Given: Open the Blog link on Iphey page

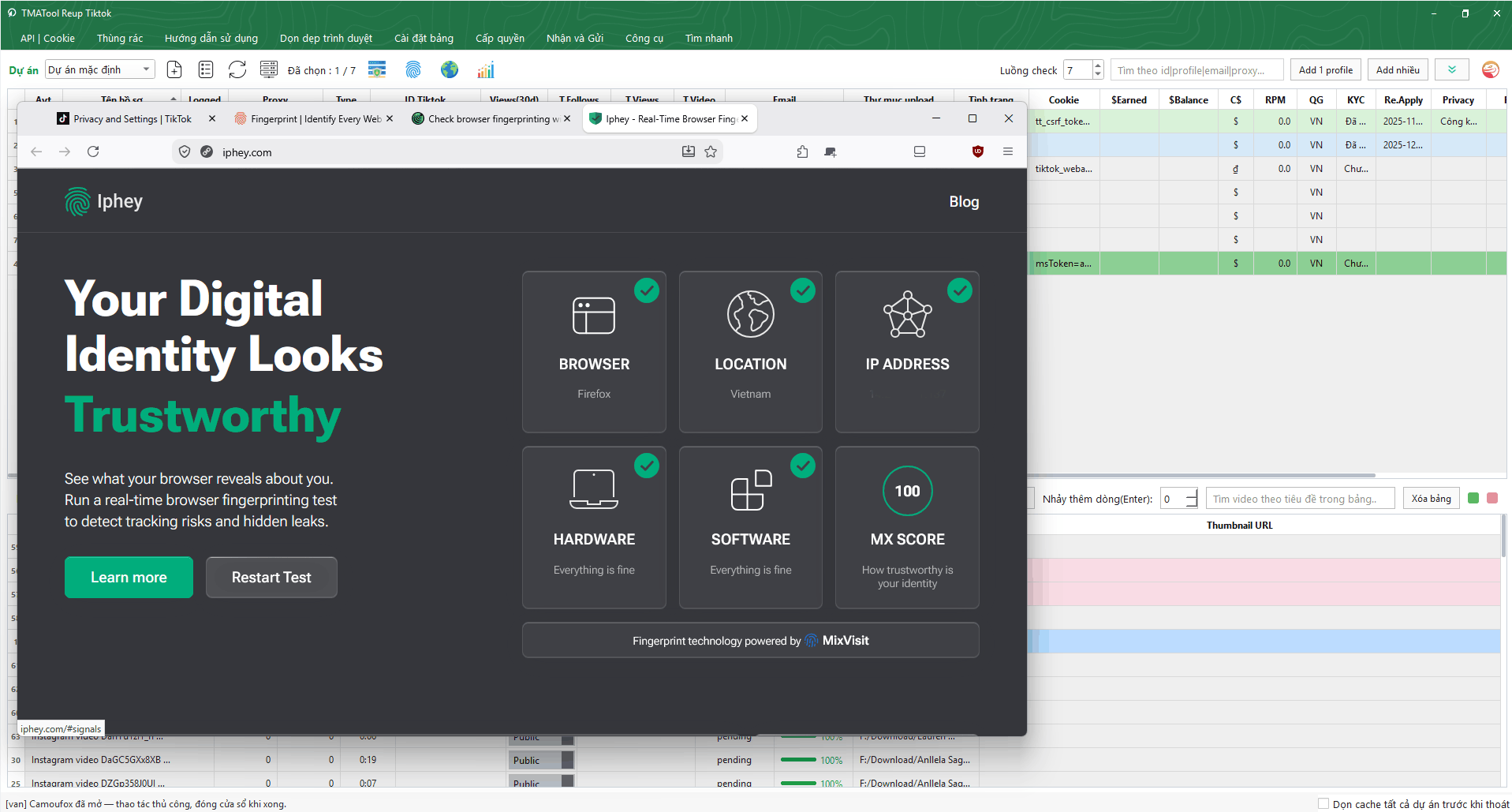Looking at the screenshot, I should click(964, 201).
